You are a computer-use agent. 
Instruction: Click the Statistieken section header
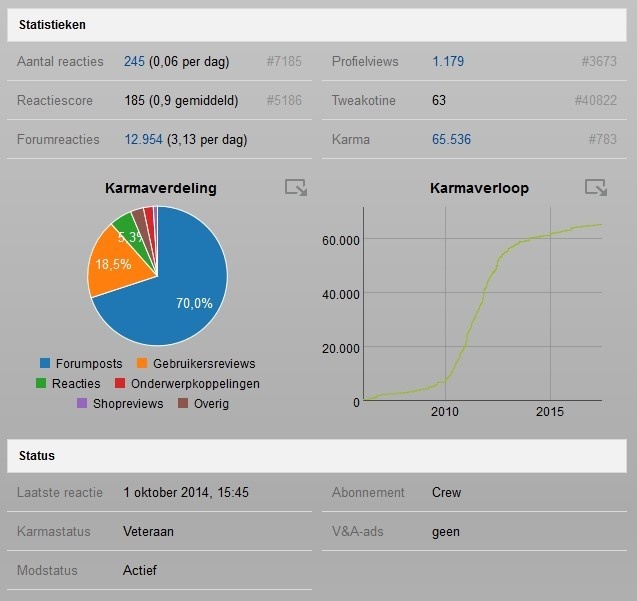point(317,25)
